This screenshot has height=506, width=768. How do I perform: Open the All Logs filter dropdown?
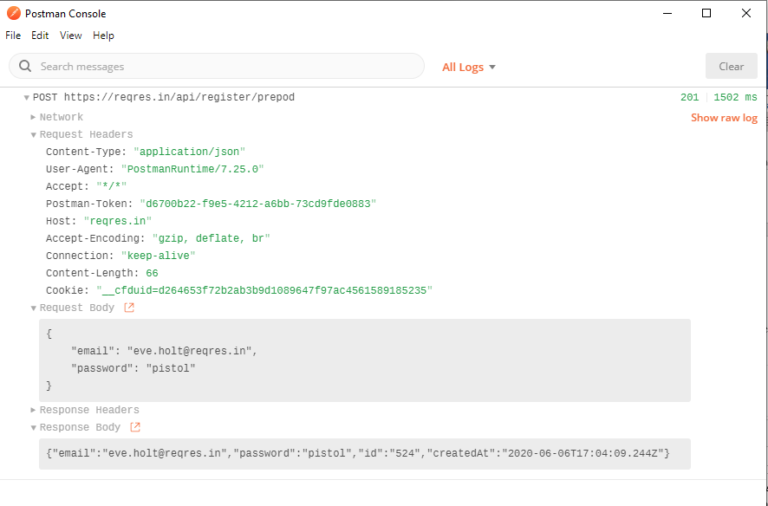point(469,67)
